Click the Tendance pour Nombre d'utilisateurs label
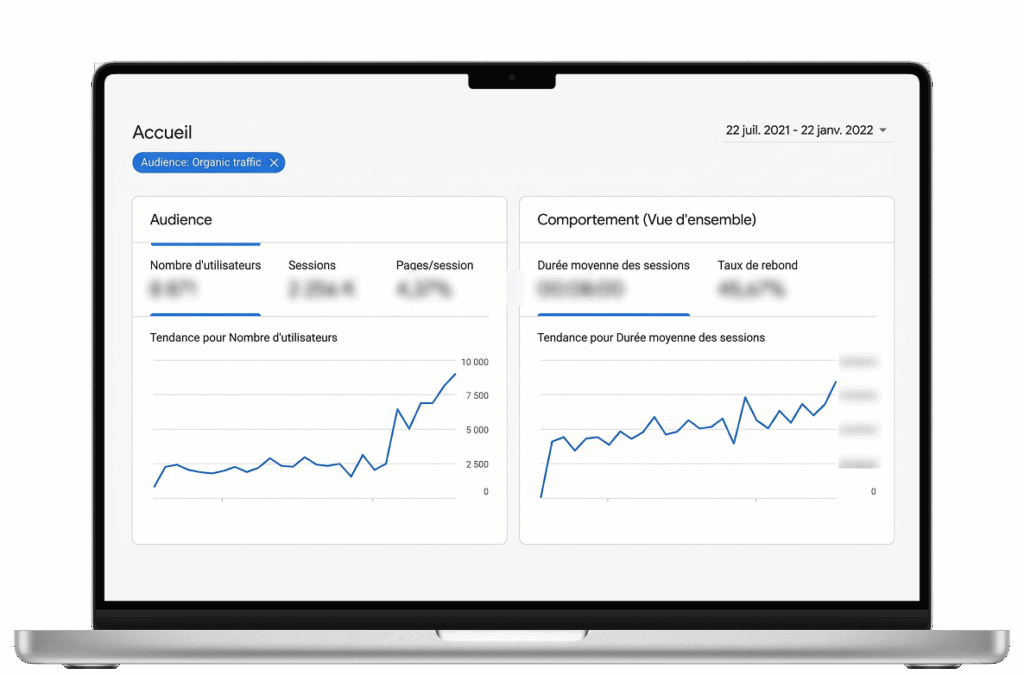 coord(243,338)
